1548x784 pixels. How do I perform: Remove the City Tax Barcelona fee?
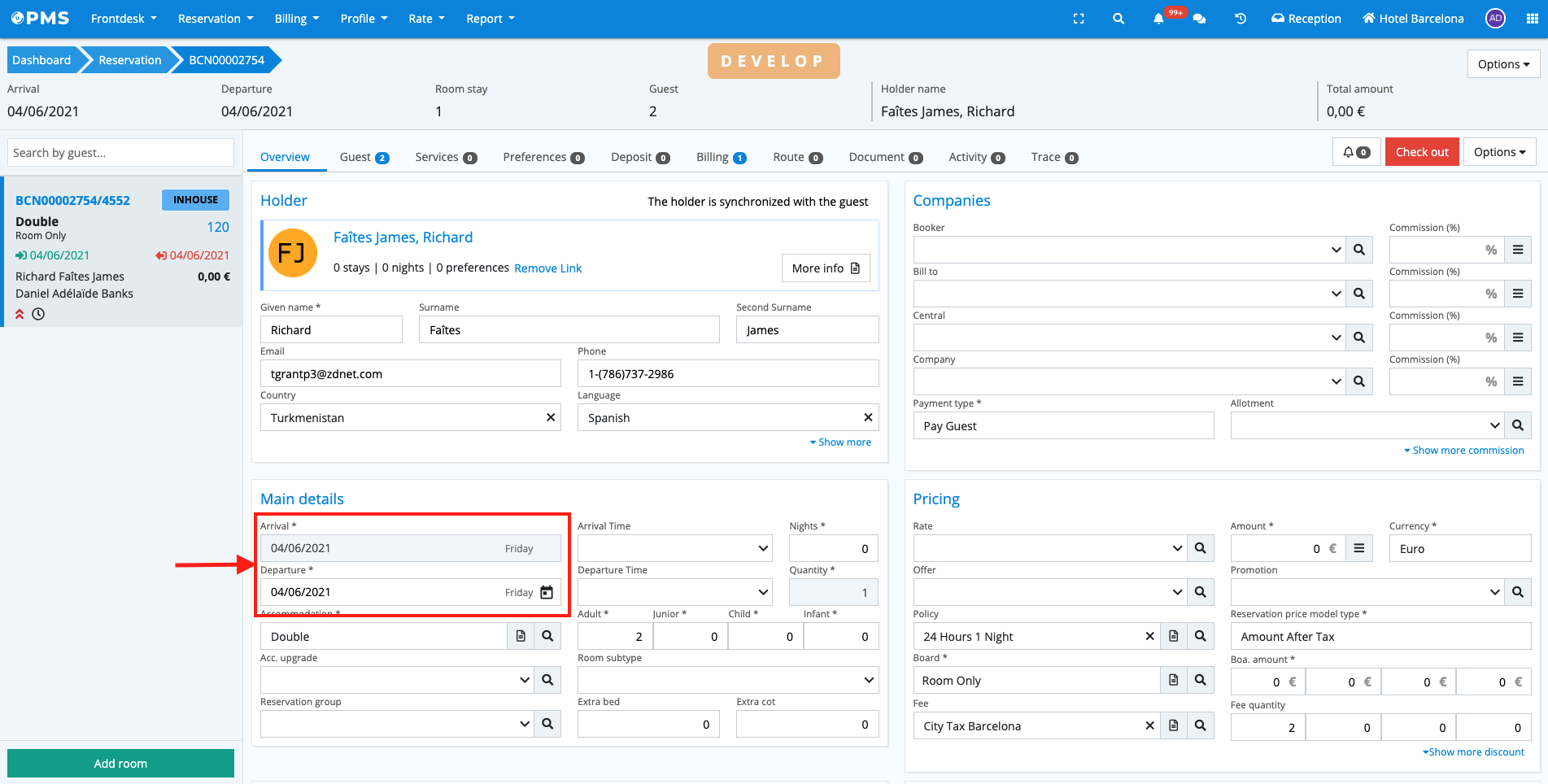pos(1149,725)
